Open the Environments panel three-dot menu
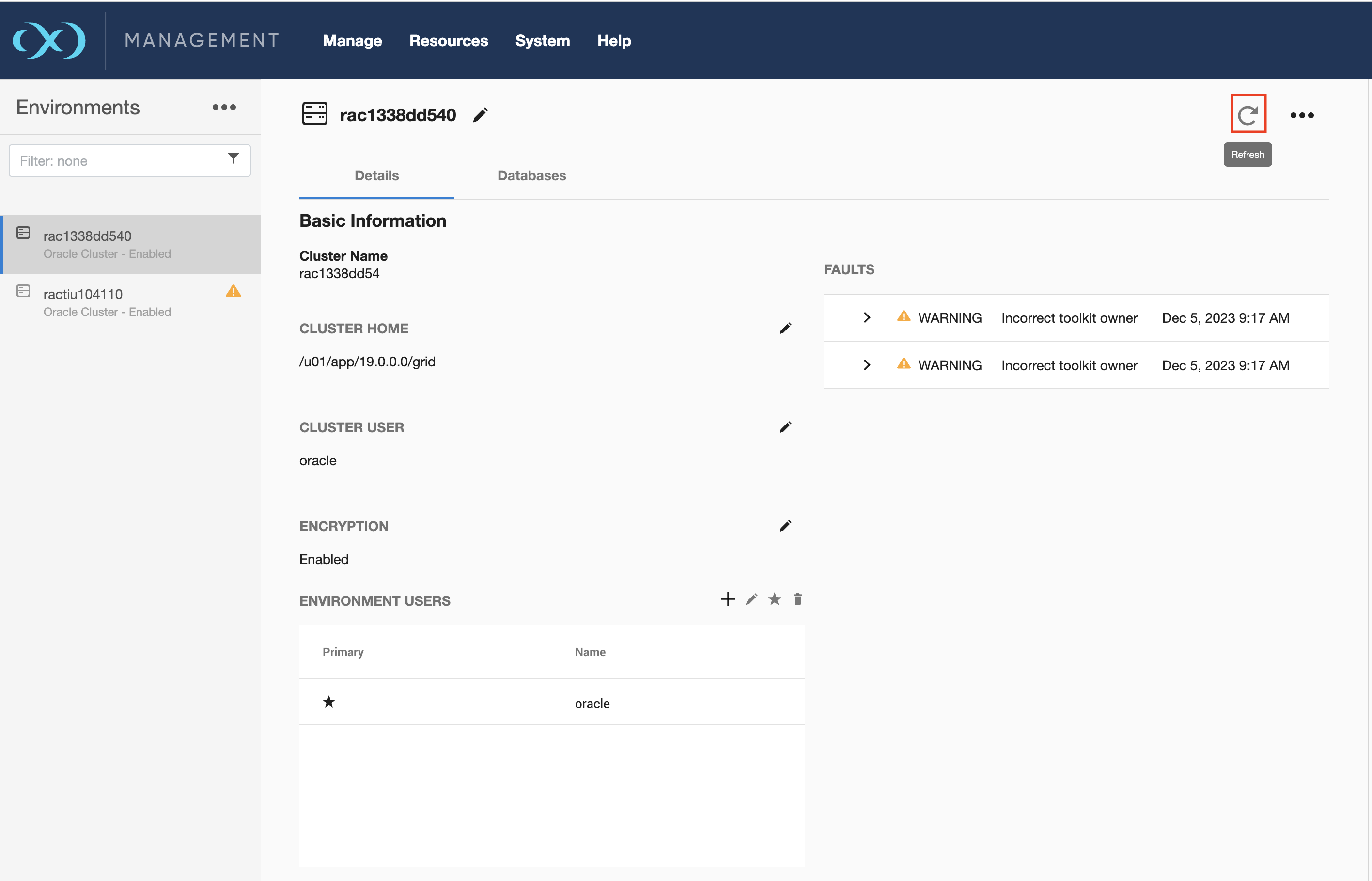 [224, 107]
